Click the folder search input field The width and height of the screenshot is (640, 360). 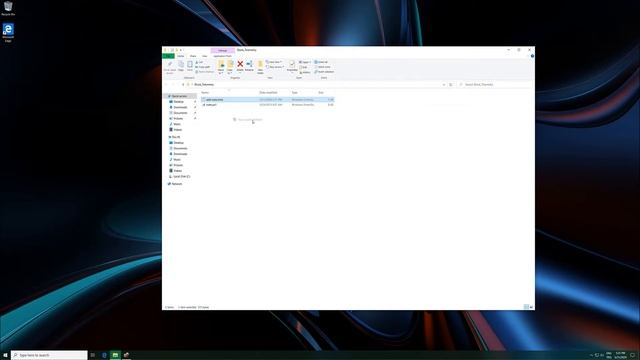point(495,84)
